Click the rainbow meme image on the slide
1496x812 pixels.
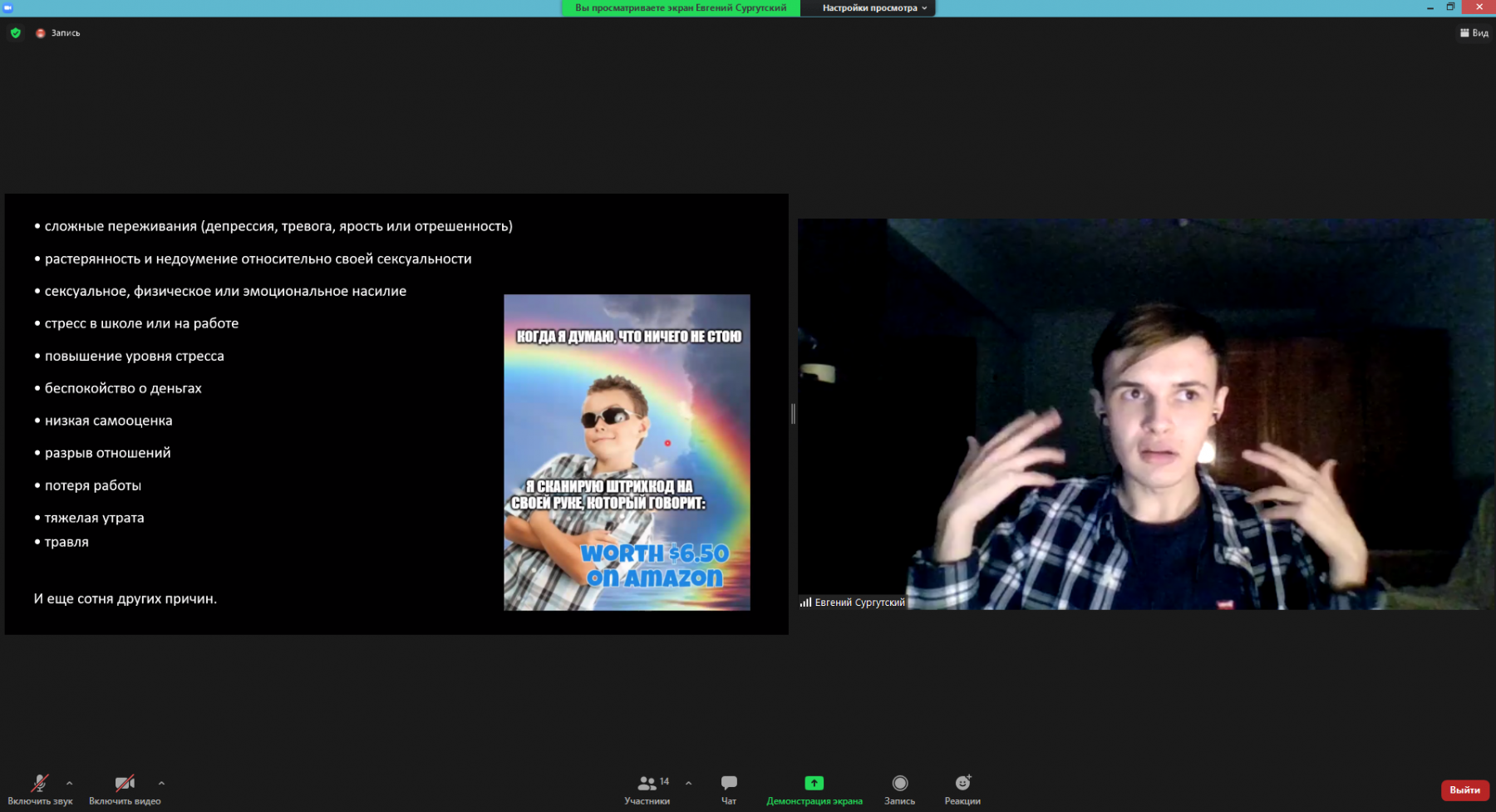(x=627, y=452)
